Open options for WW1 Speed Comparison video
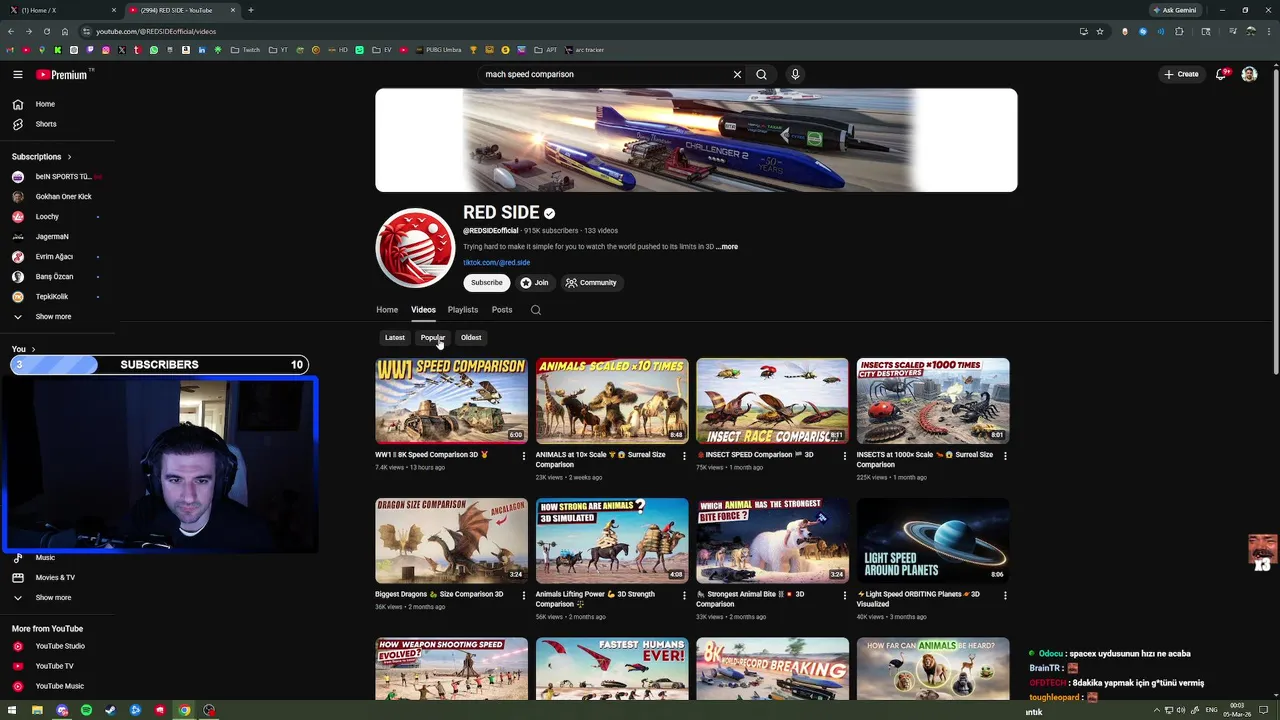The height and width of the screenshot is (720, 1280). (523, 456)
